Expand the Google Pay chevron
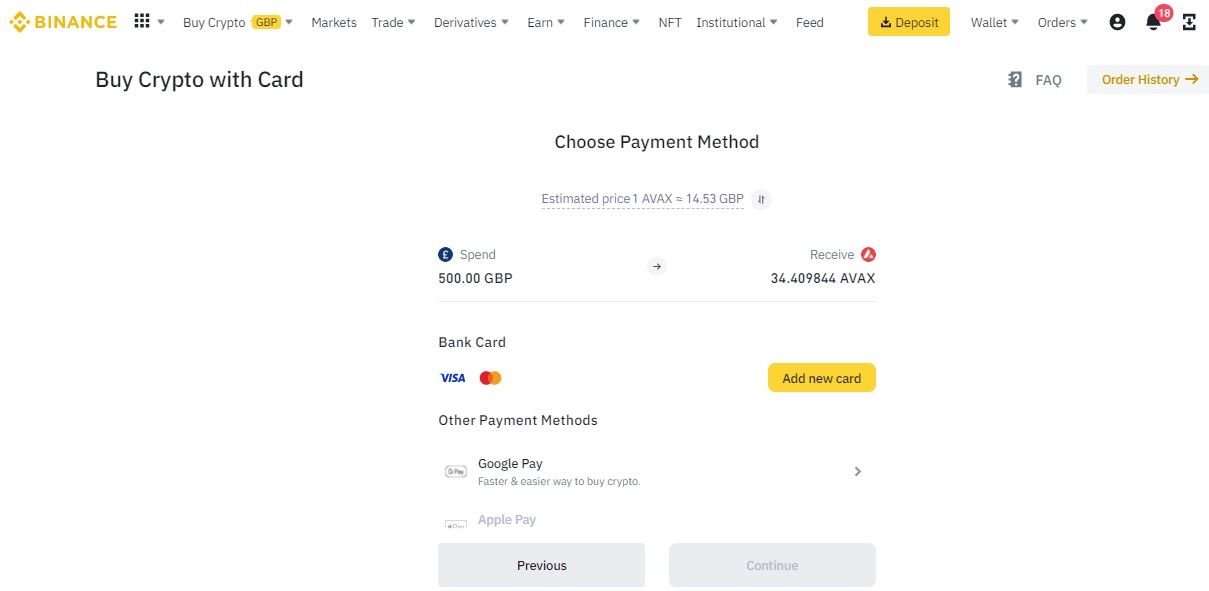The image size is (1209, 591). tap(857, 471)
